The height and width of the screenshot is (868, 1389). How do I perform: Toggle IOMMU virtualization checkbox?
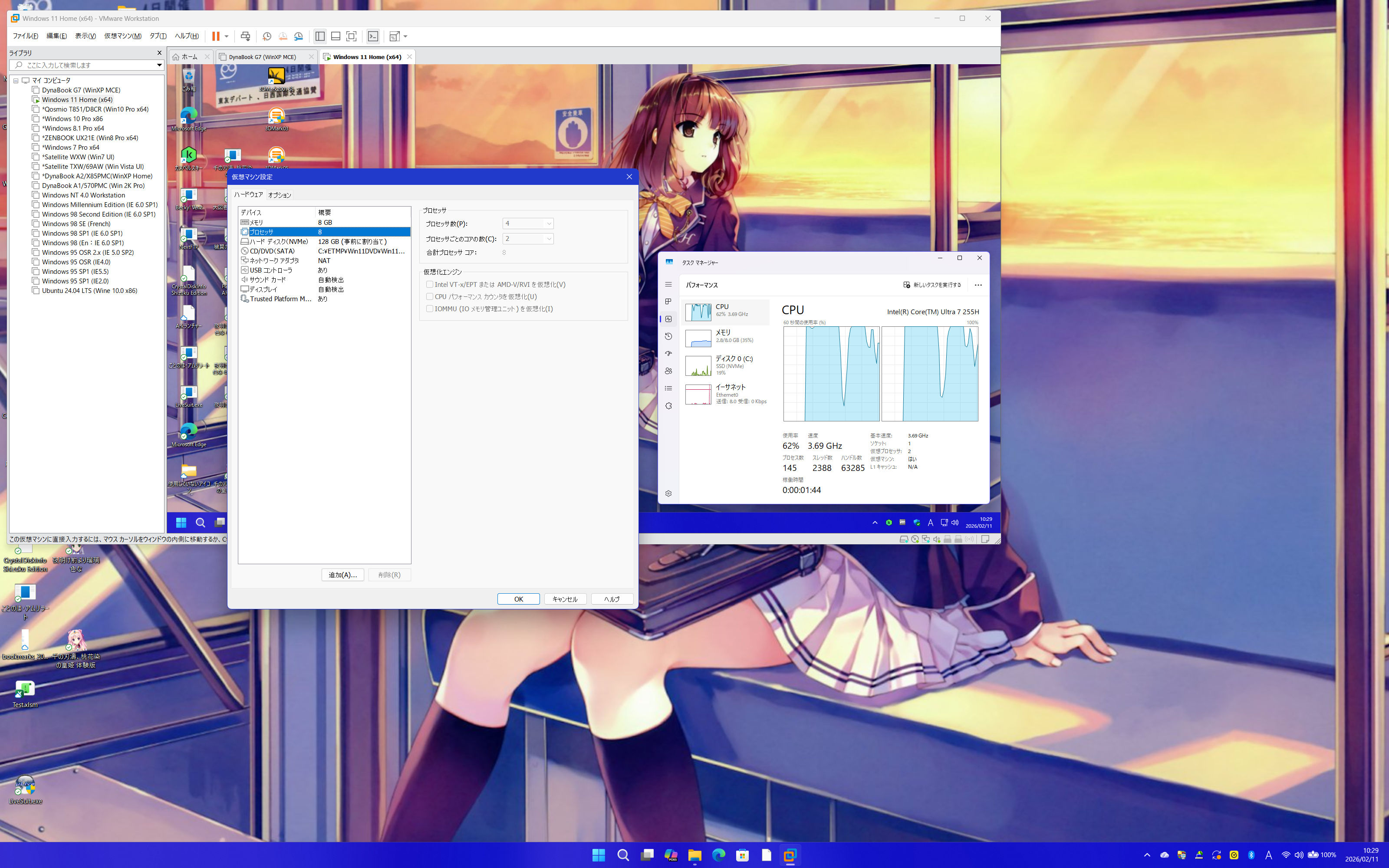tap(429, 308)
